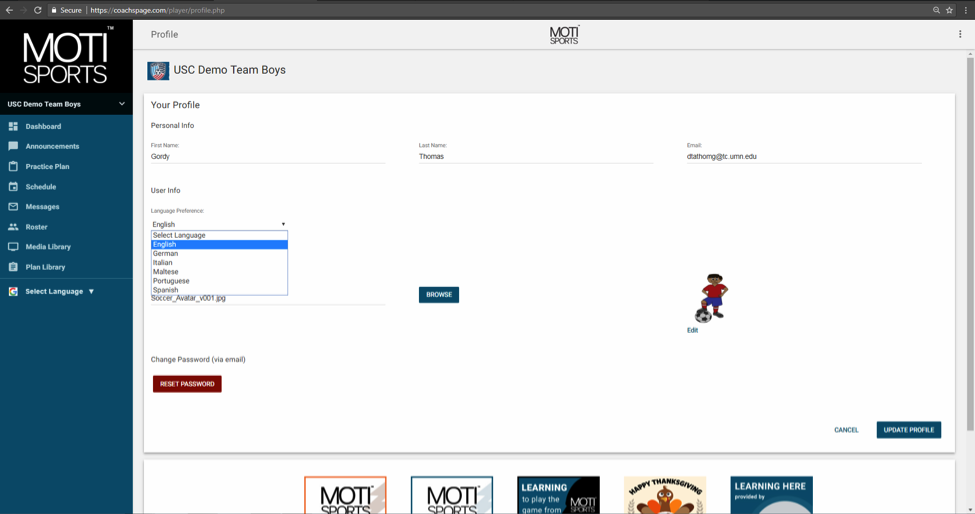This screenshot has width=975, height=514.
Task: Click the BROWSE button
Action: click(439, 295)
